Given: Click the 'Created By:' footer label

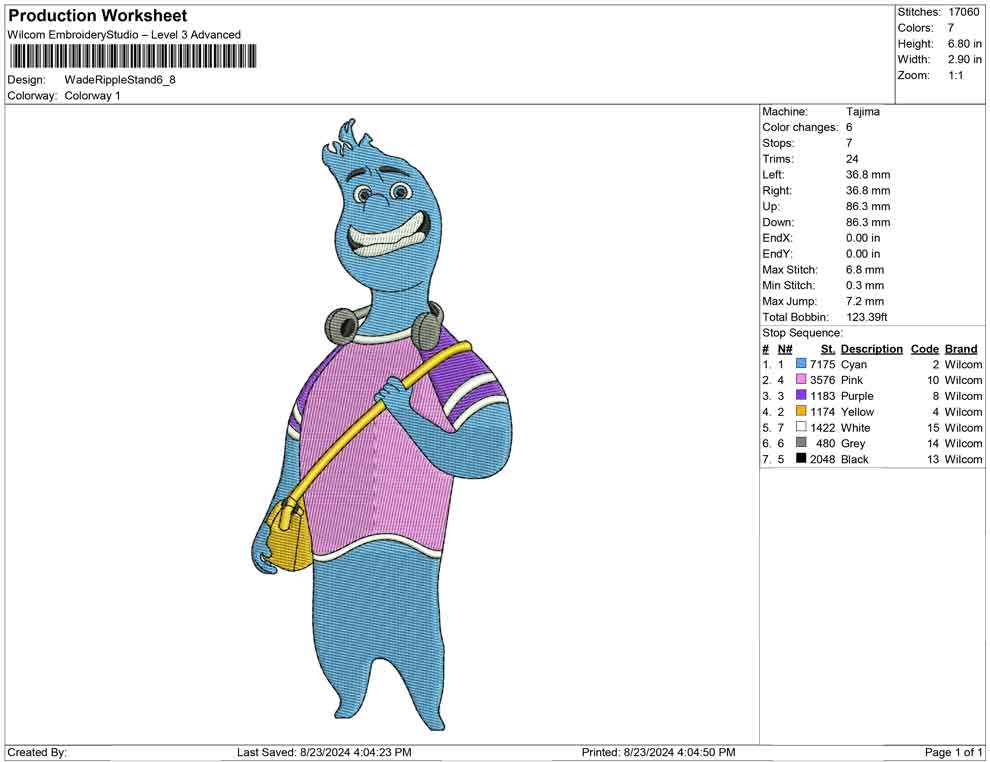Looking at the screenshot, I should pos(37,752).
